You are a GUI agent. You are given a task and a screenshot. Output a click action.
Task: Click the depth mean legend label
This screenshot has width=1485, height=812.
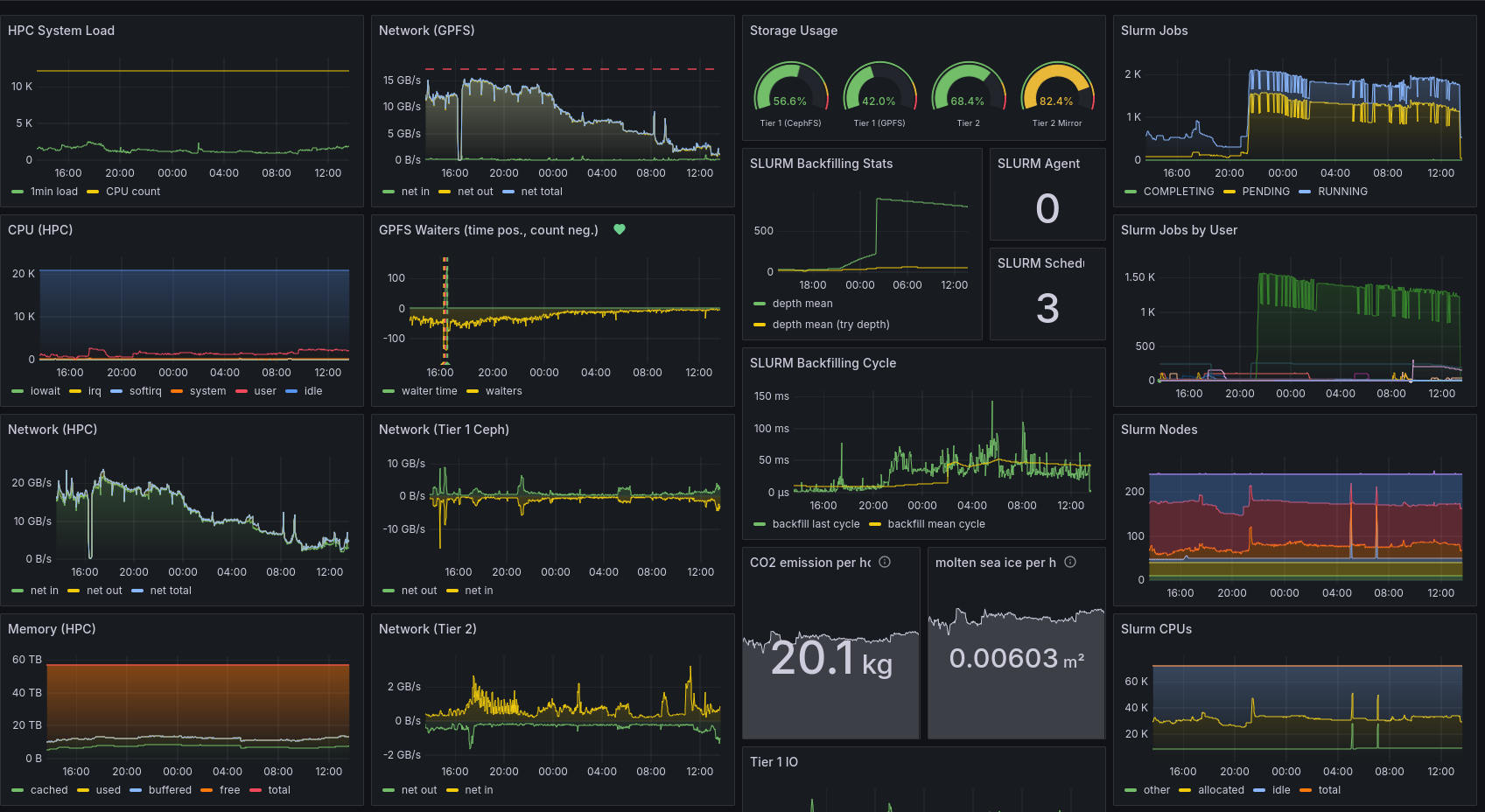point(802,304)
